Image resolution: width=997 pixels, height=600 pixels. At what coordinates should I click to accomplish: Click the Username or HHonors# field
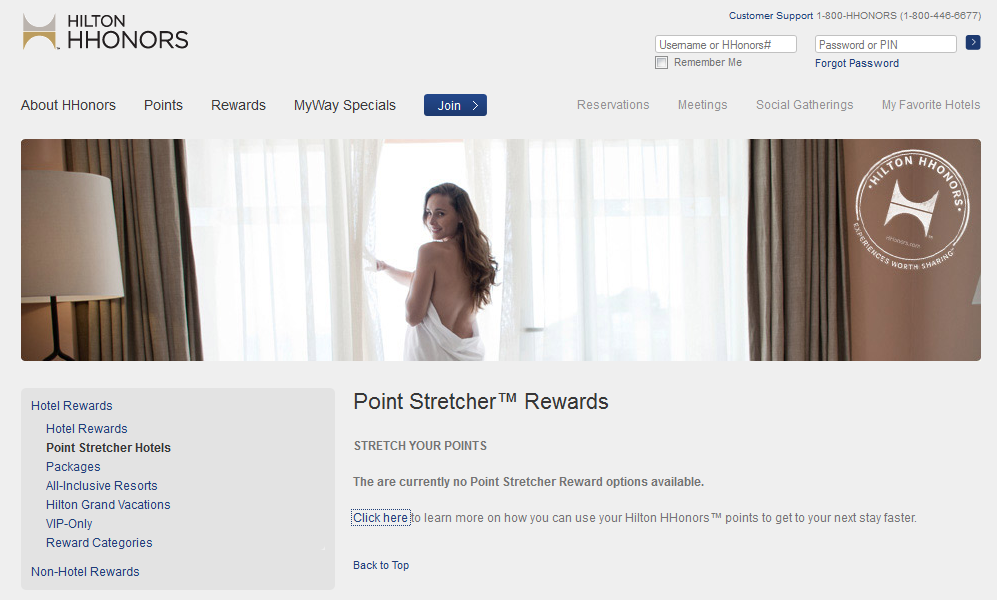[x=725, y=45]
